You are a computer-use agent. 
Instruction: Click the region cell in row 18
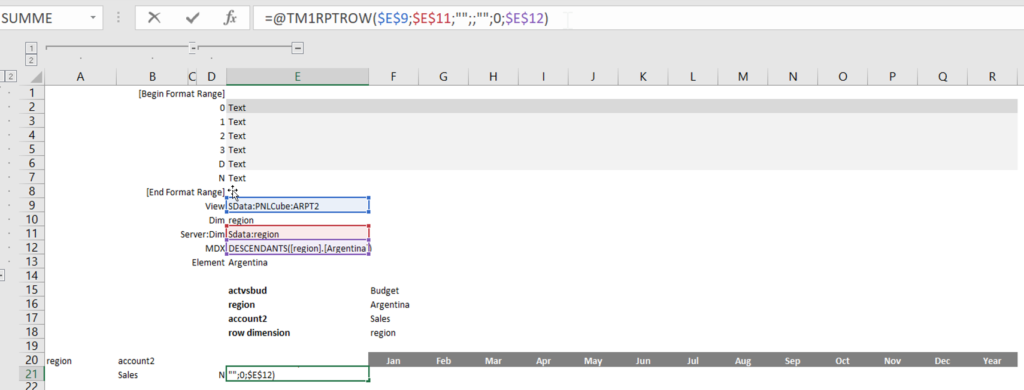click(394, 333)
